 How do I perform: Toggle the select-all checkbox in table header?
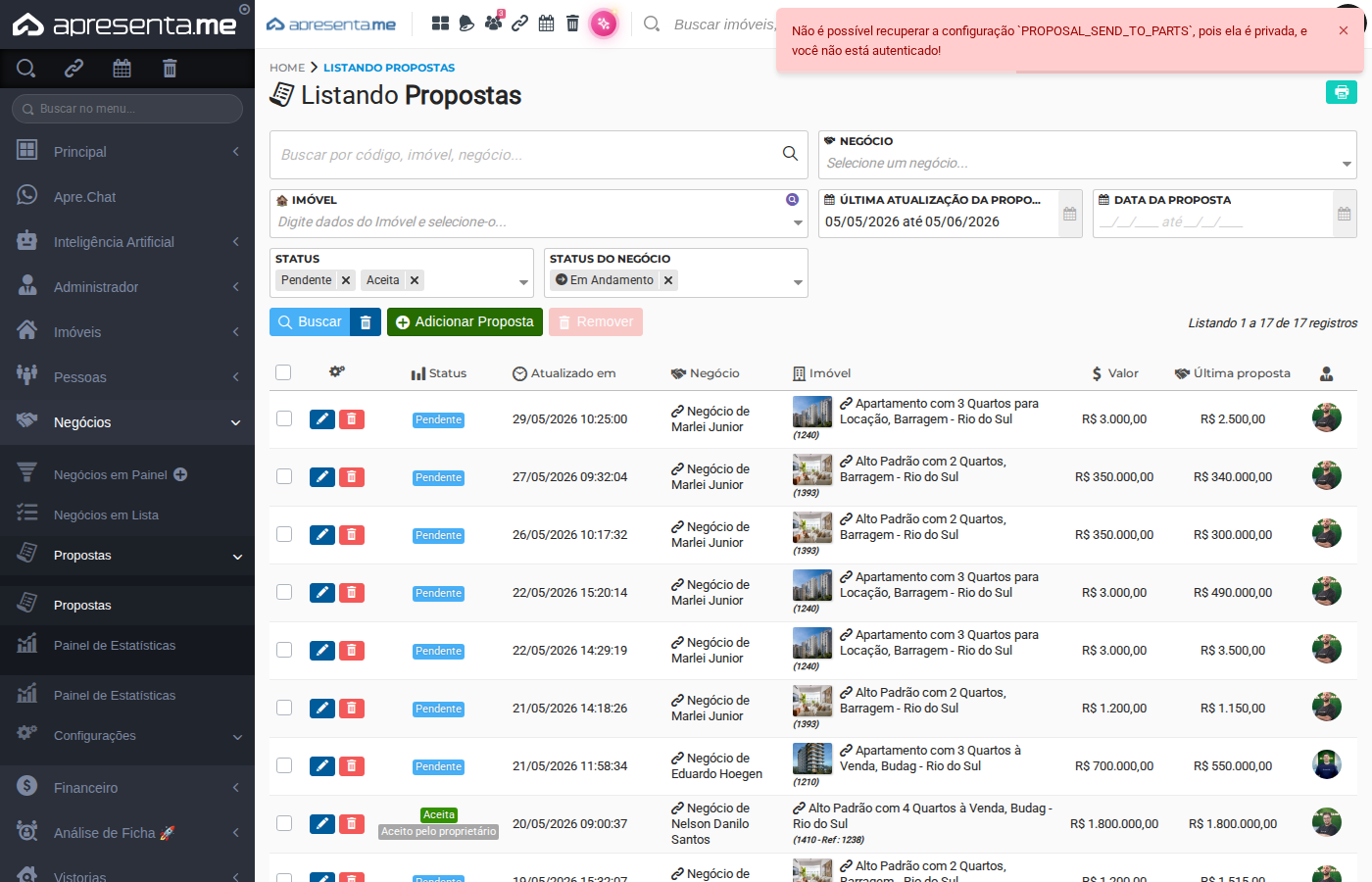click(x=284, y=372)
